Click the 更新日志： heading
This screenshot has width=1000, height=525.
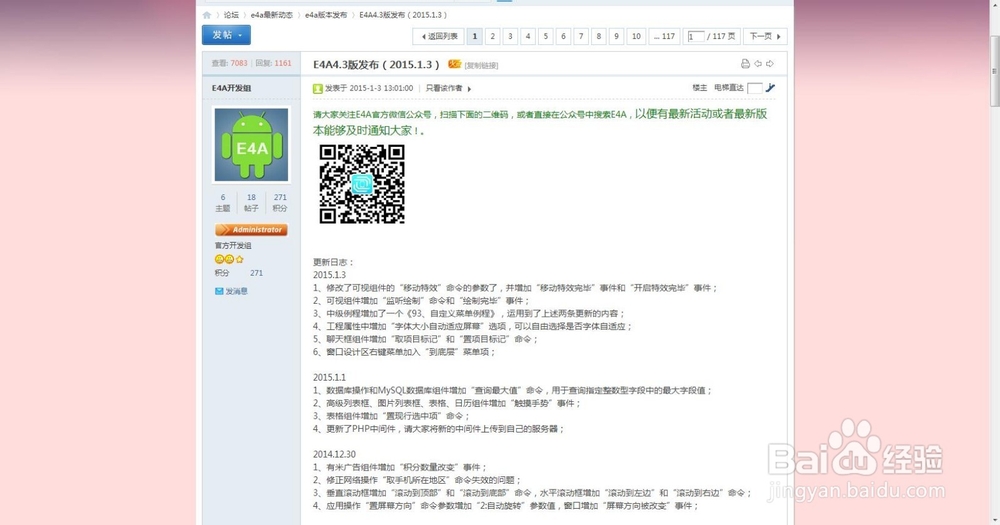pyautogui.click(x=333, y=262)
